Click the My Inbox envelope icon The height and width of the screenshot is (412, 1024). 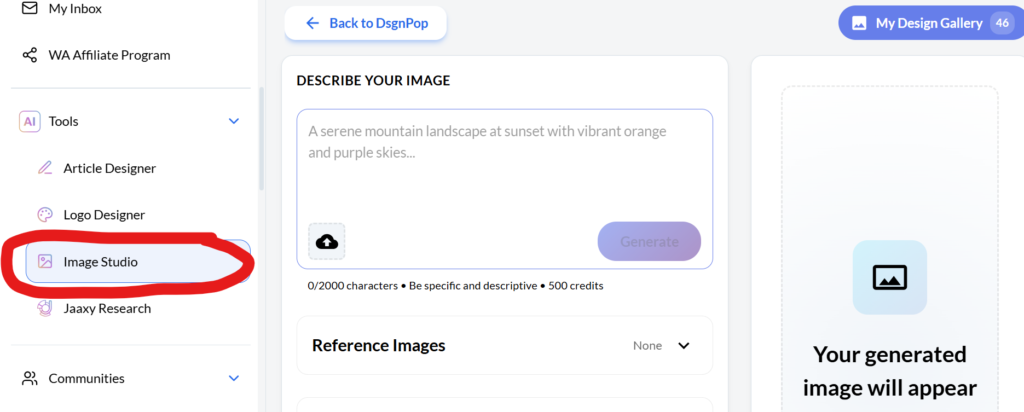pos(30,8)
